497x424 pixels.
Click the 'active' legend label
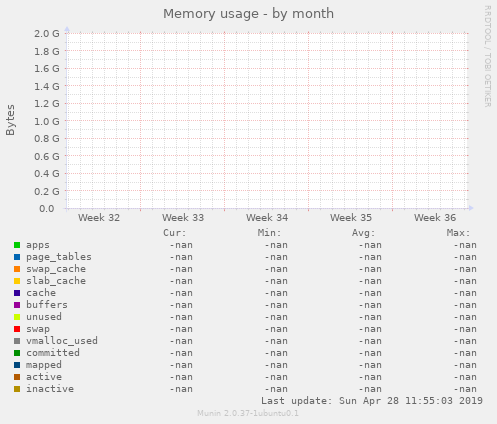[x=44, y=377]
